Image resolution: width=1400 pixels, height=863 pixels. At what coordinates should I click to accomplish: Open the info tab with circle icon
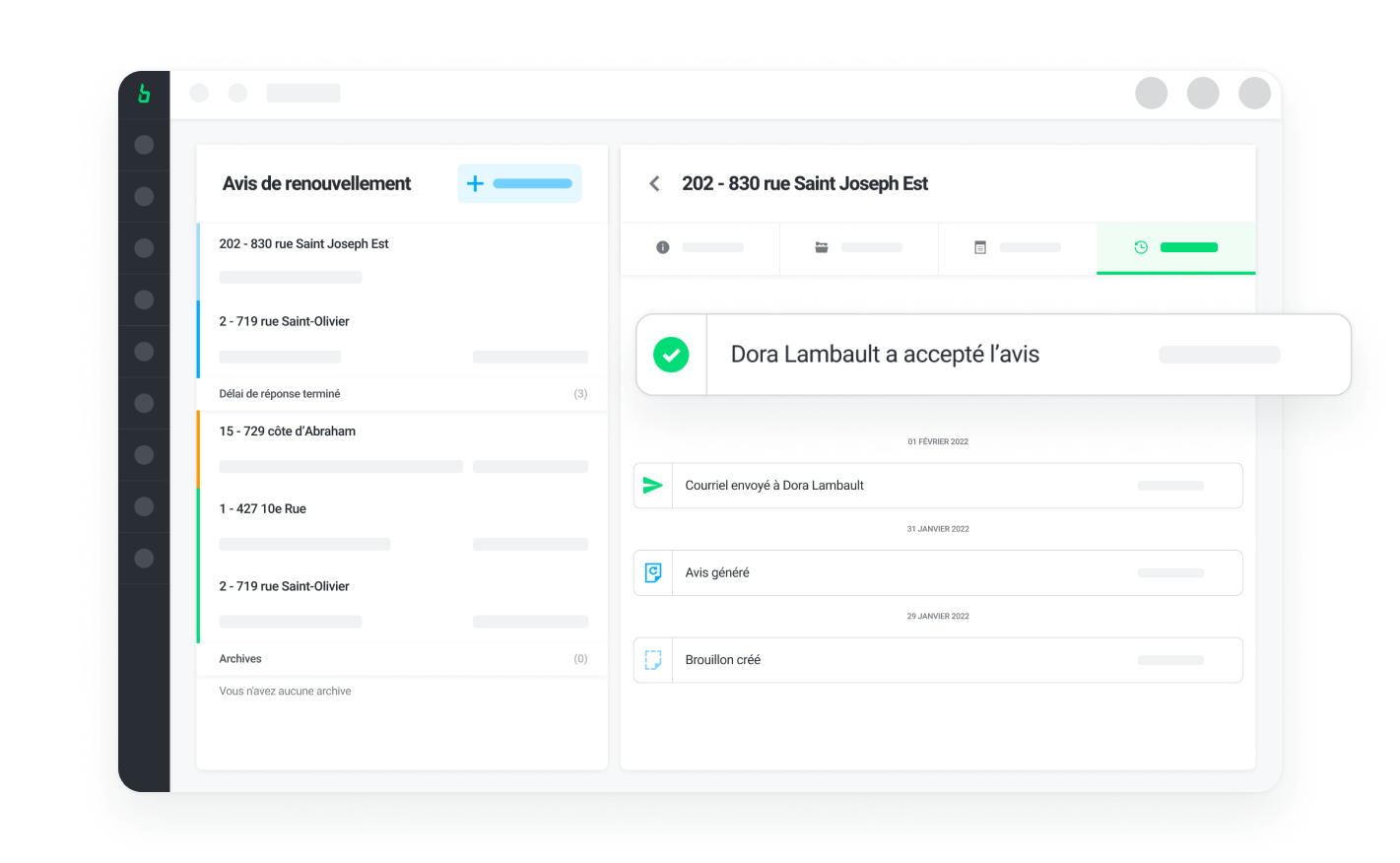point(700,247)
